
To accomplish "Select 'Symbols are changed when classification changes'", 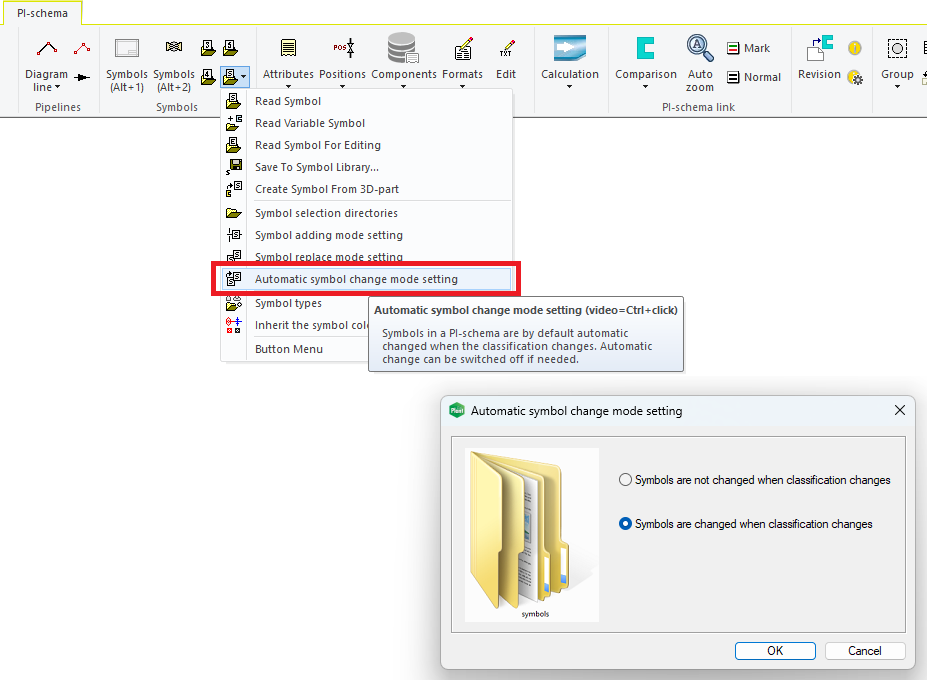I will [626, 524].
